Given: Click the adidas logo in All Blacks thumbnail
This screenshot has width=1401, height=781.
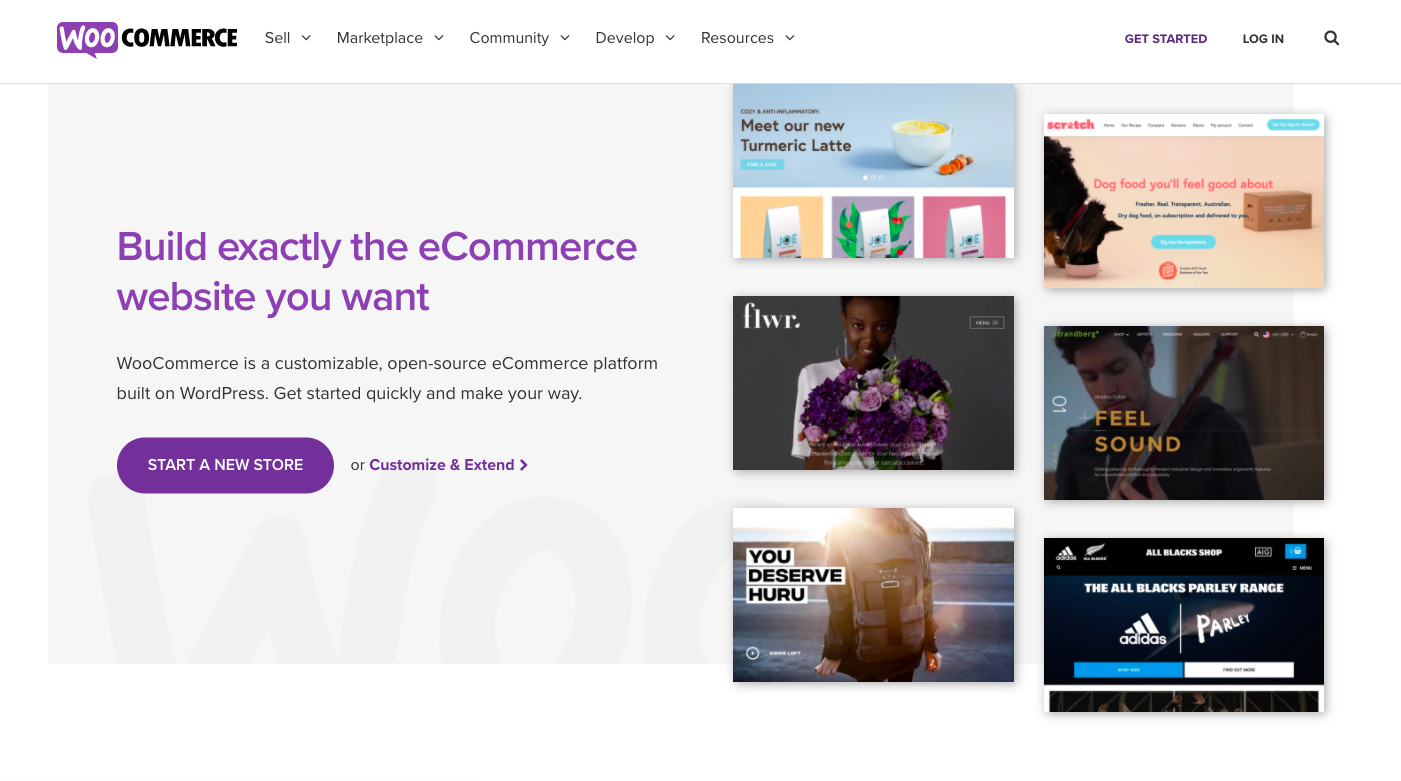Looking at the screenshot, I should coord(1143,627).
